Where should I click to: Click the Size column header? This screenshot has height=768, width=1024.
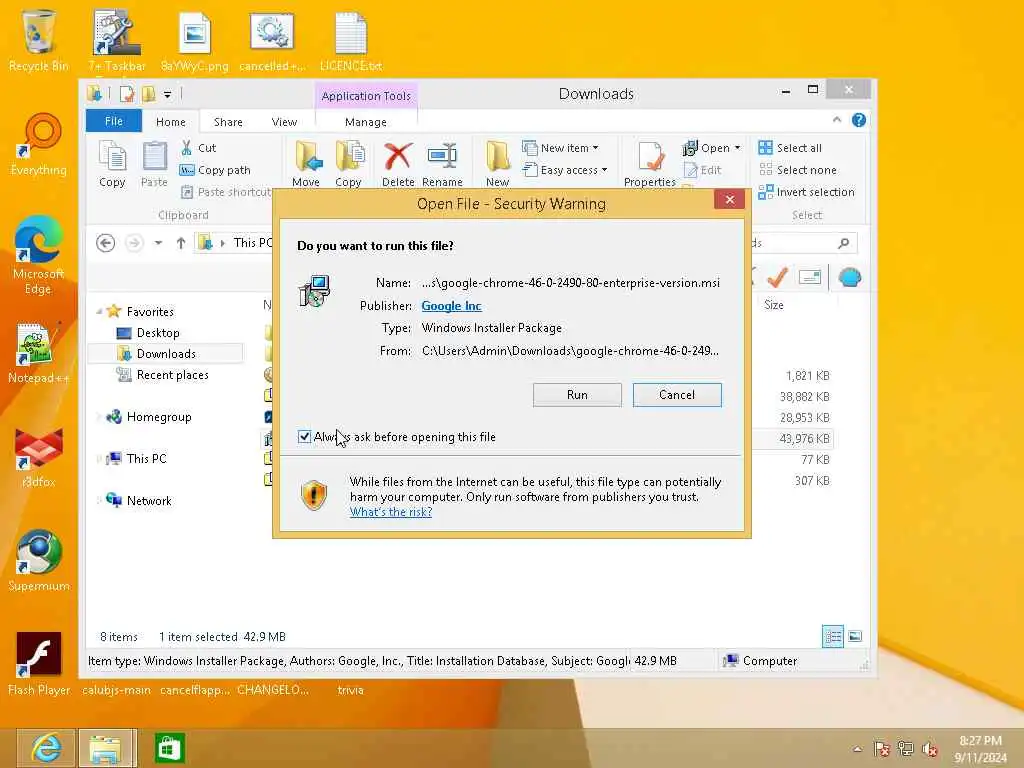point(774,305)
